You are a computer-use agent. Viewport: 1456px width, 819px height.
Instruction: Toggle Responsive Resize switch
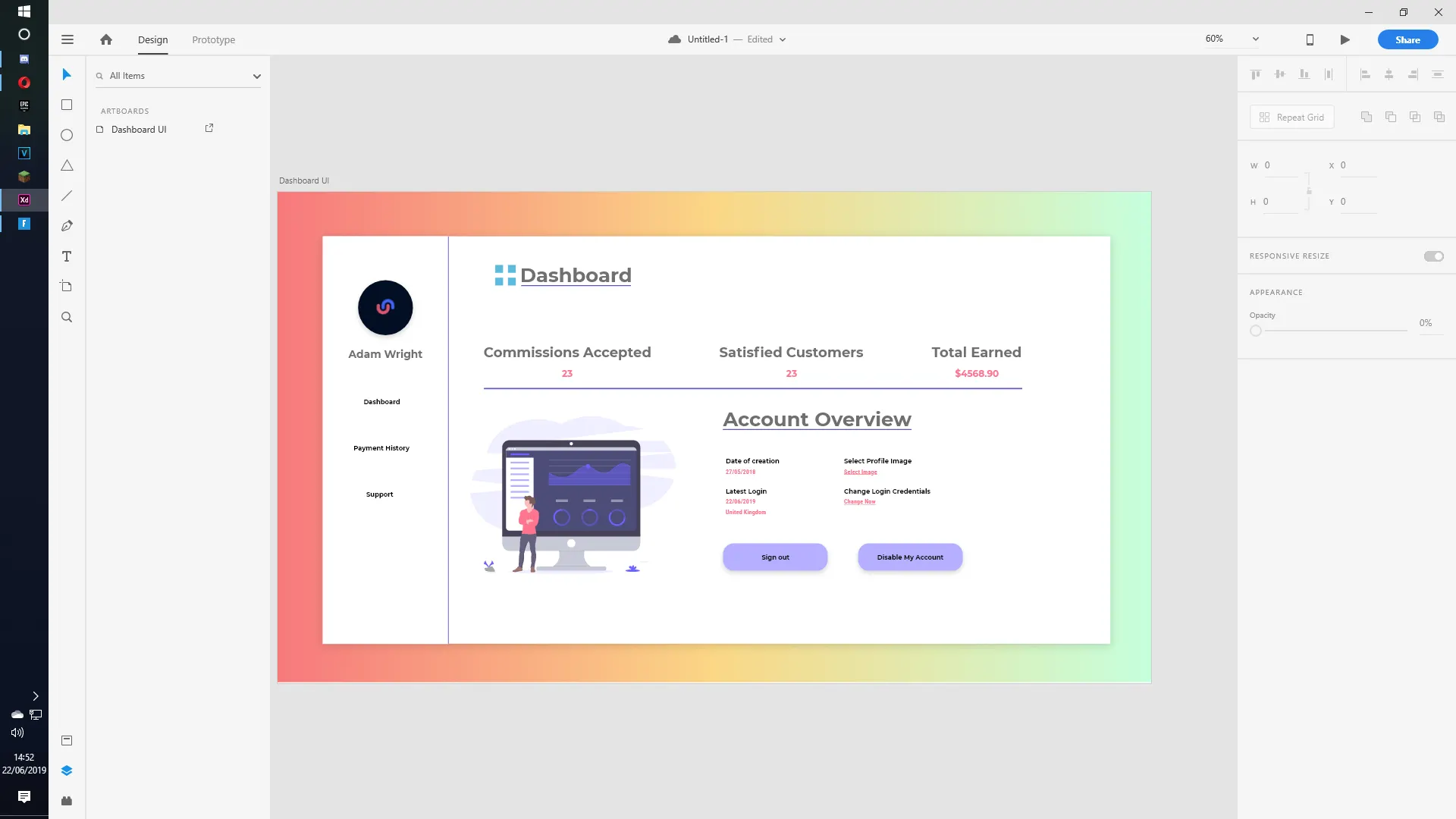[x=1433, y=256]
